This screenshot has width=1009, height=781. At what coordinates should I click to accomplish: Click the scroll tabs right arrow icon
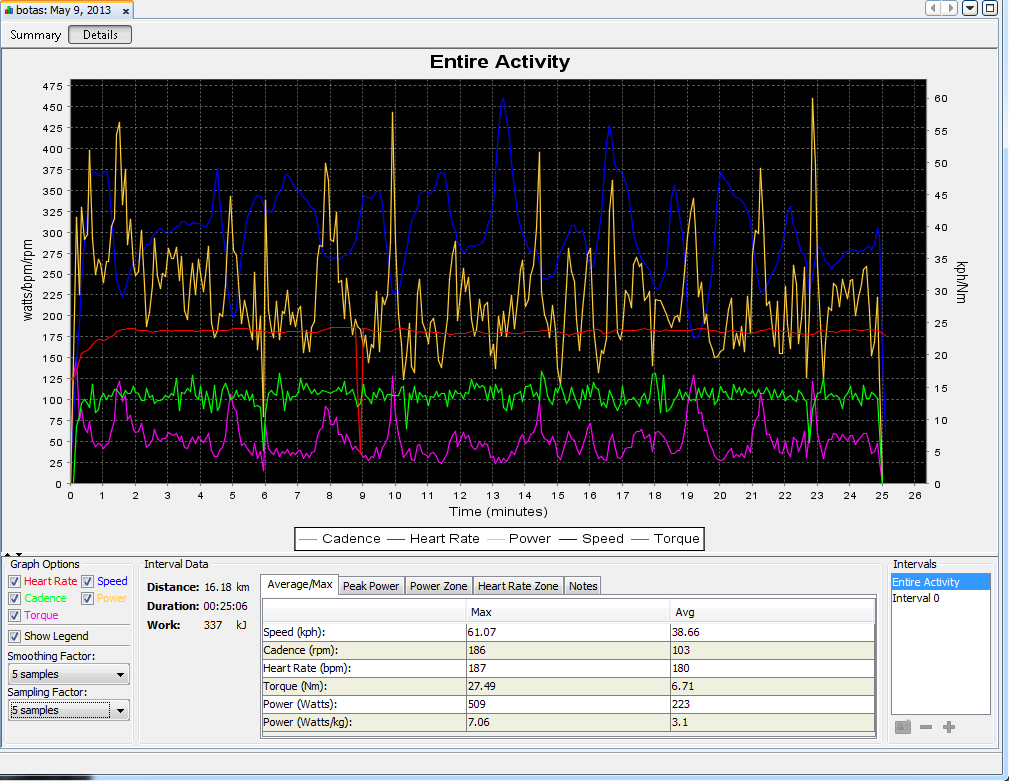950,8
